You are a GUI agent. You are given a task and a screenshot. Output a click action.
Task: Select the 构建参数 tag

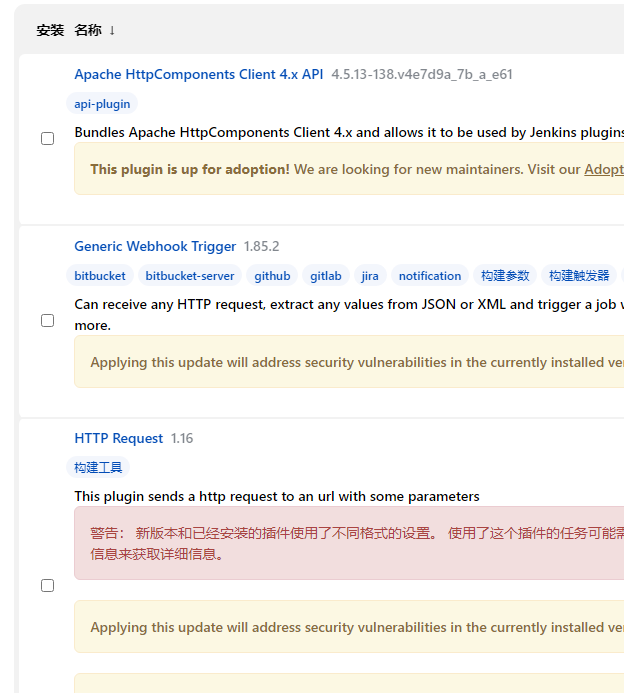[x=505, y=276]
